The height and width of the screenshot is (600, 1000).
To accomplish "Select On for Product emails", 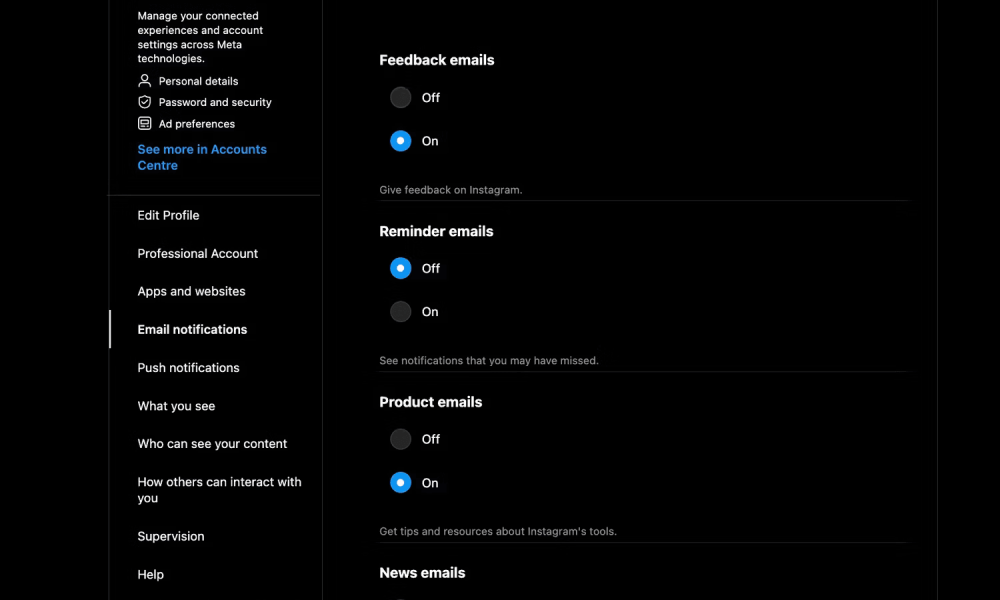I will pyautogui.click(x=401, y=483).
